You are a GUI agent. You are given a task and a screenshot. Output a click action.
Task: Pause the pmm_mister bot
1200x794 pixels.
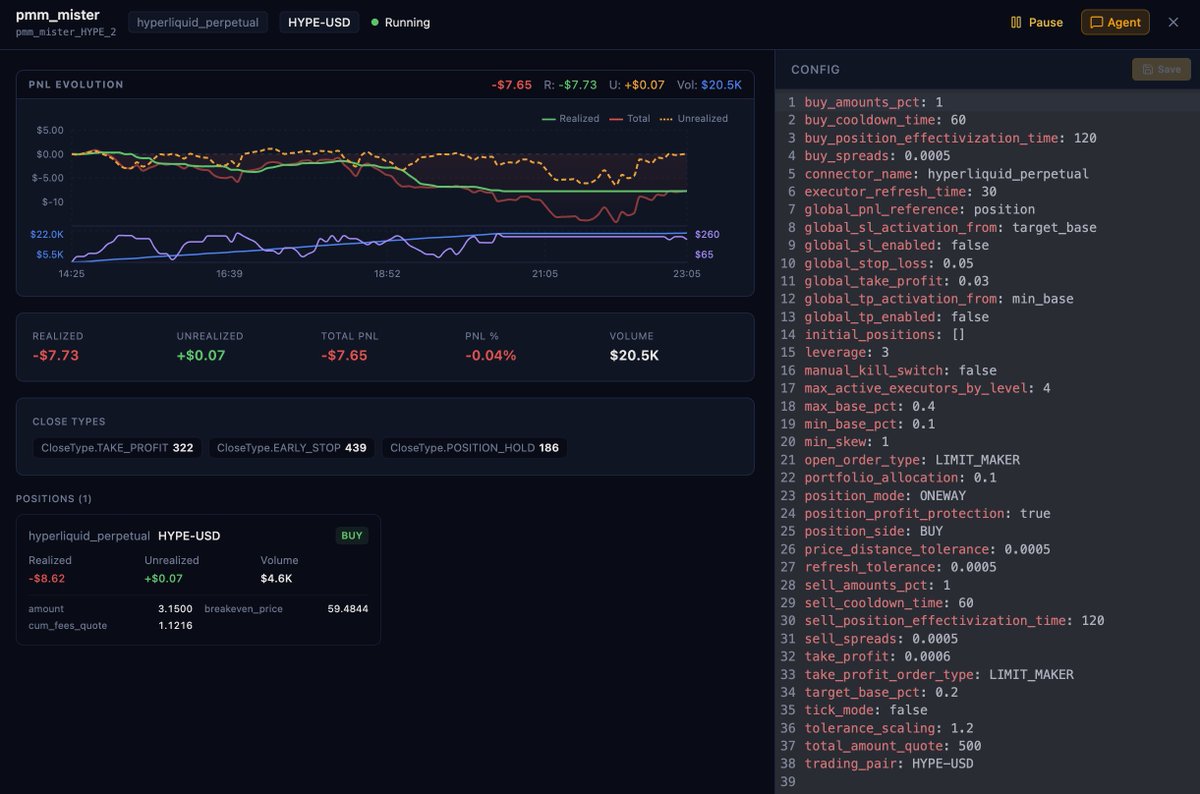pyautogui.click(x=1036, y=22)
